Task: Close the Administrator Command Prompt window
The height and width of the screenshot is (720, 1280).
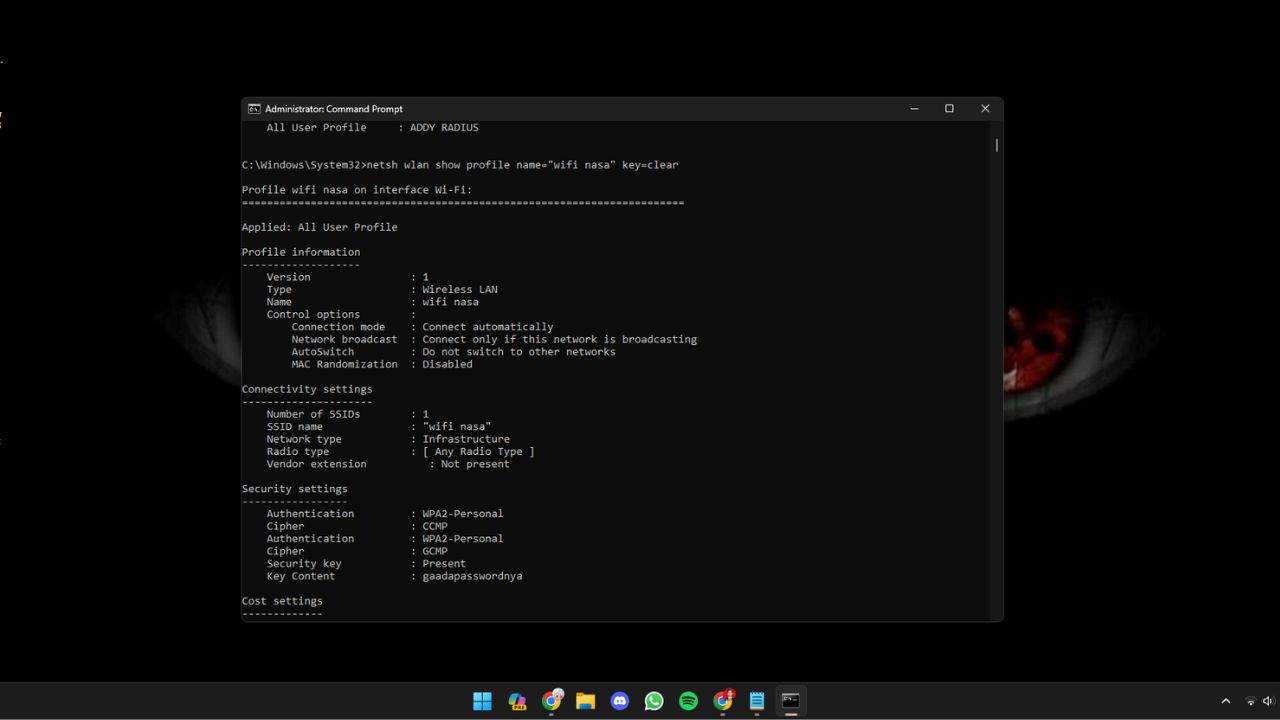Action: coord(985,109)
